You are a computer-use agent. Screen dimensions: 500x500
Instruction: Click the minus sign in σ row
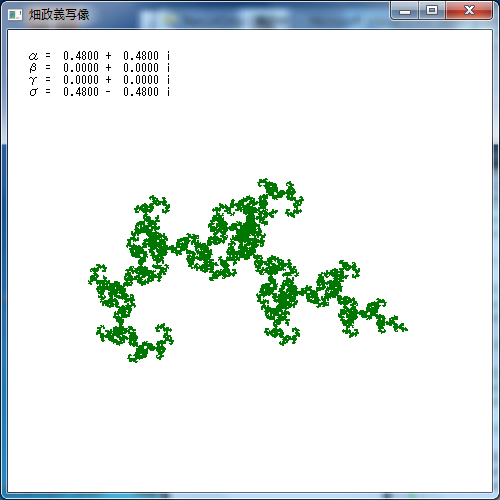(108, 92)
